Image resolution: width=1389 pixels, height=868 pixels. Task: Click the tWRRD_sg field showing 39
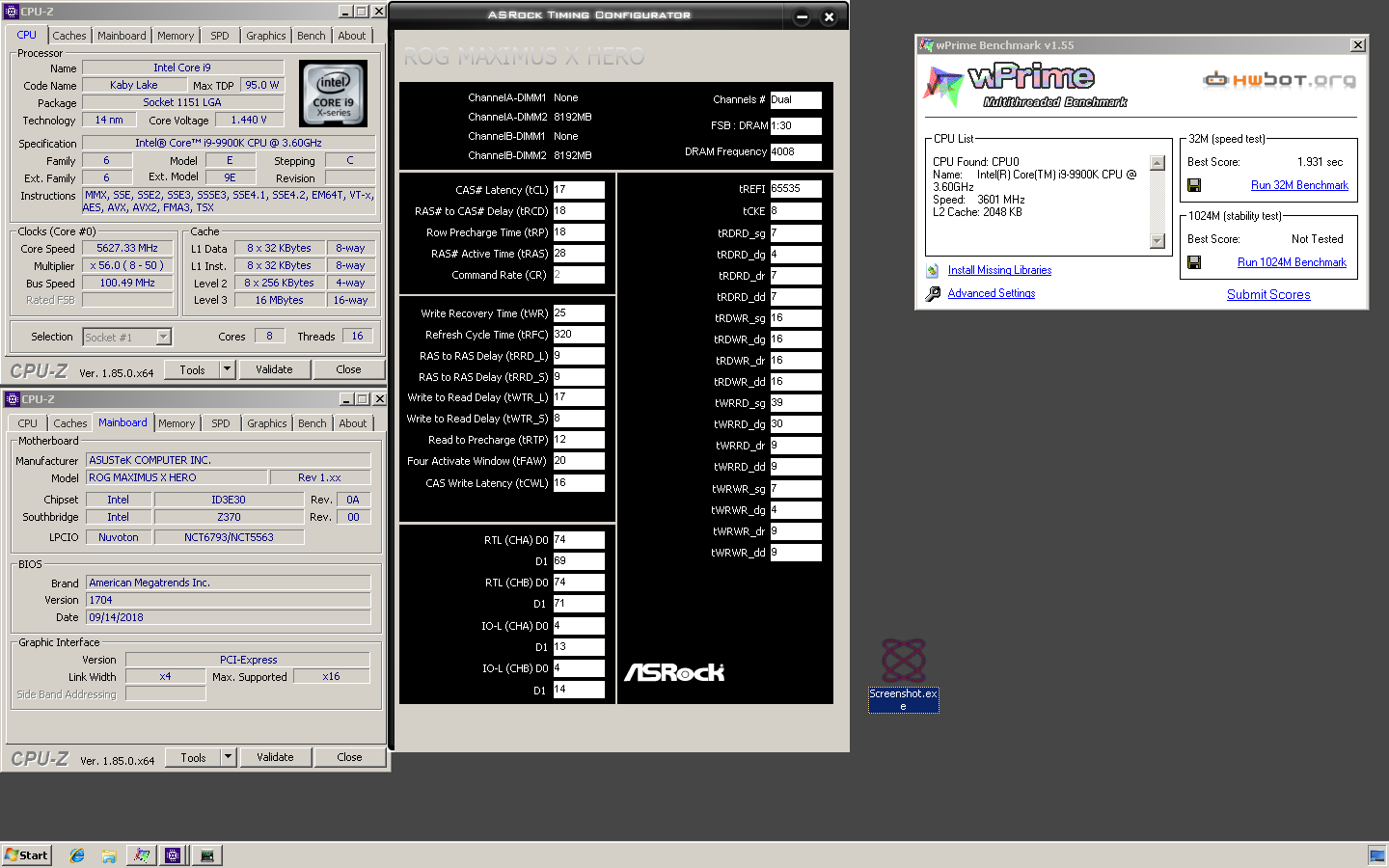[796, 403]
